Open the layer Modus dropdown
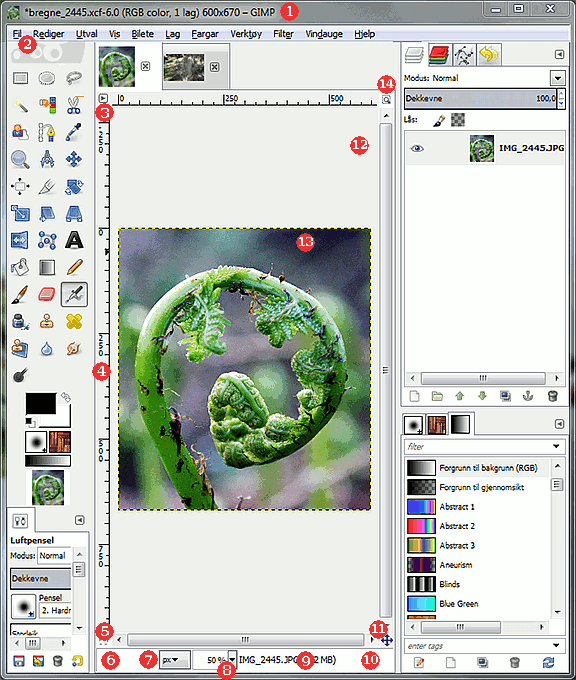 point(558,78)
